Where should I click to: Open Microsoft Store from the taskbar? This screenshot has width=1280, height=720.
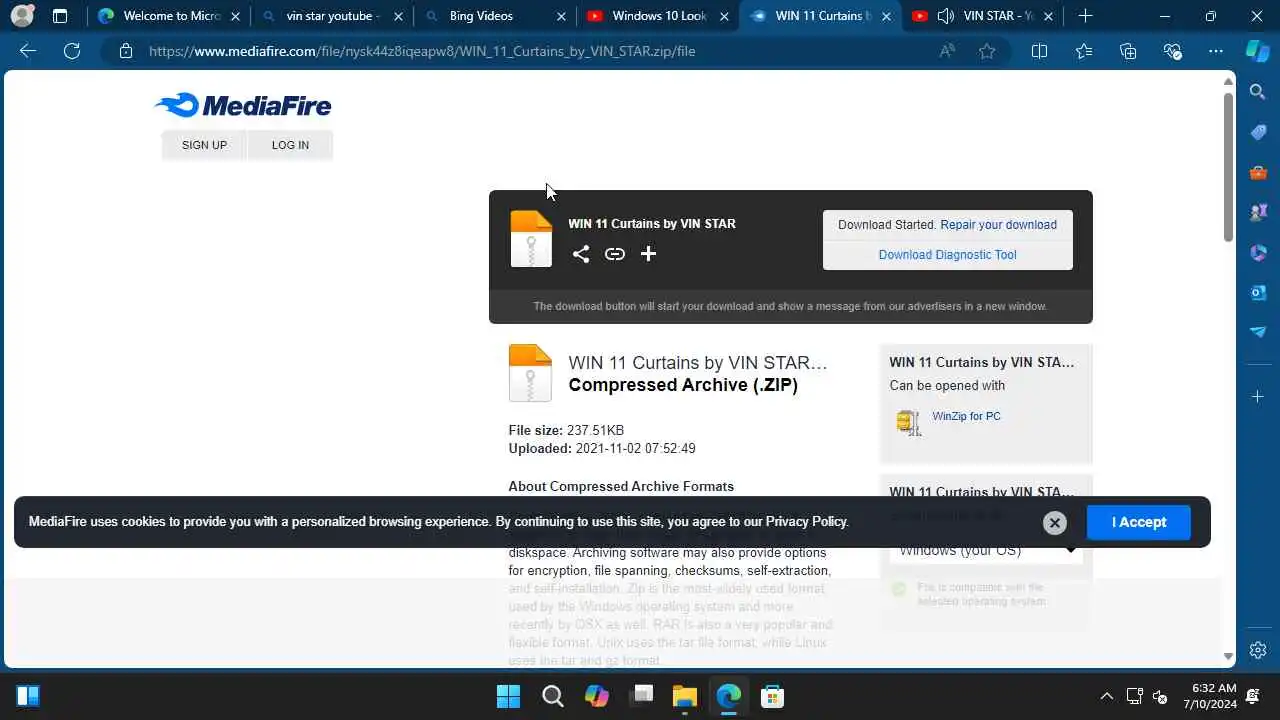pos(772,696)
